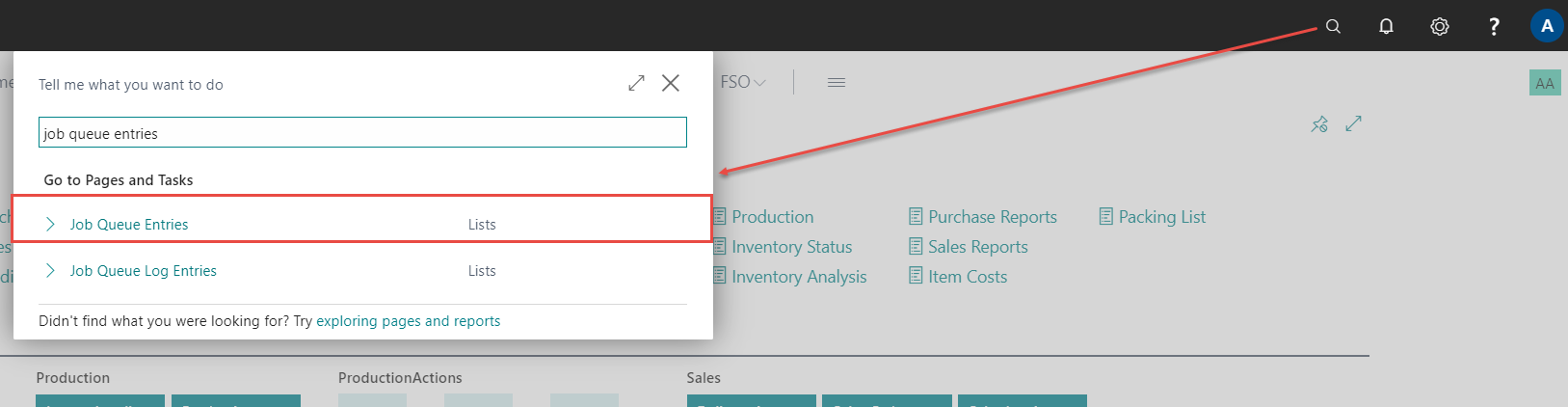Click the search text input field
The image size is (1568, 407).
tap(362, 133)
